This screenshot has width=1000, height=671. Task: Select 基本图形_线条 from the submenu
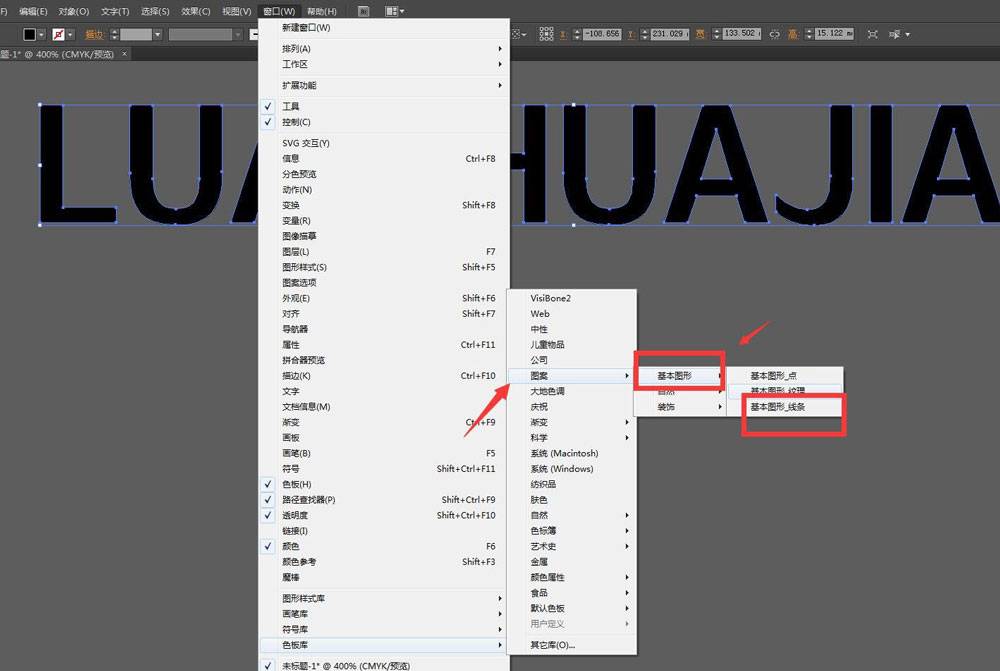[778, 407]
